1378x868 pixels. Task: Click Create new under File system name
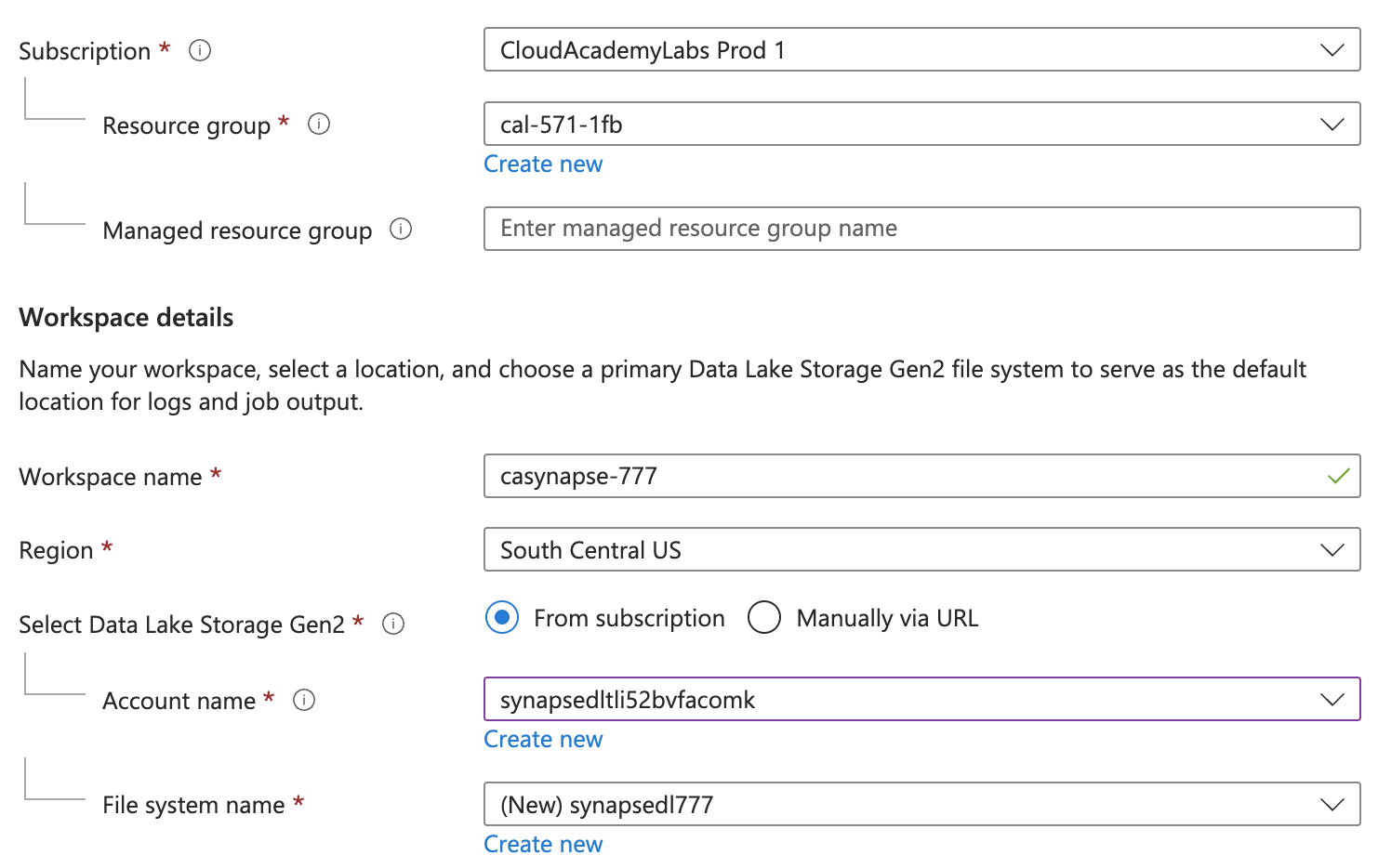point(543,845)
